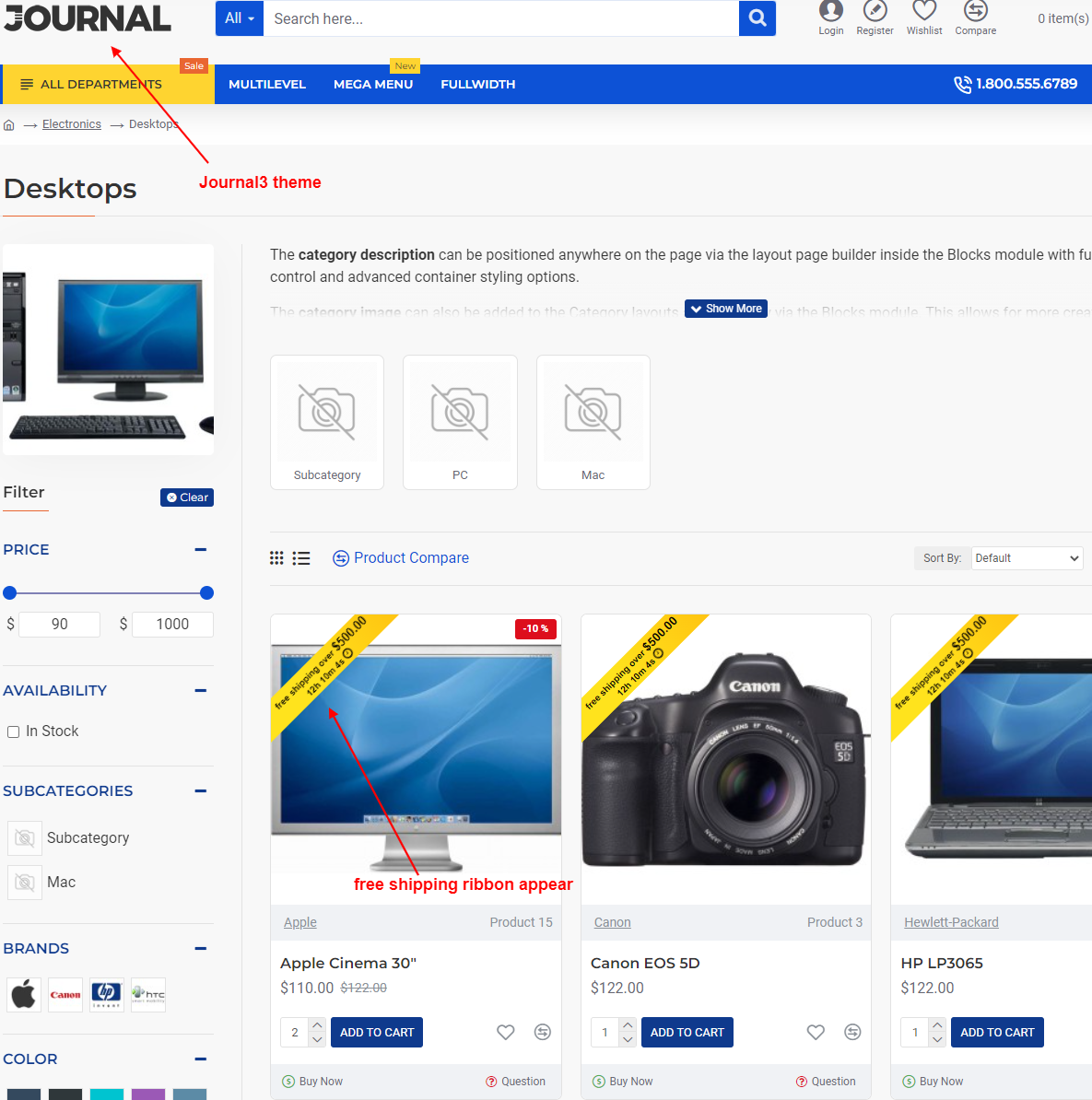Switch to list view layout

[x=301, y=557]
